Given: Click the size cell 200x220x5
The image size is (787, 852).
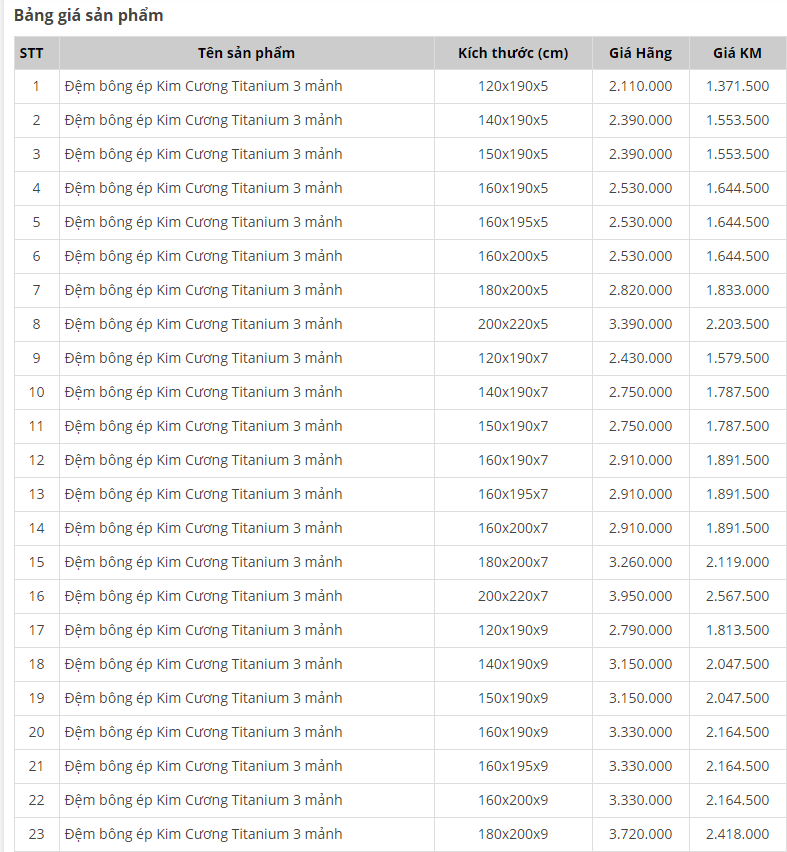Looking at the screenshot, I should tap(513, 324).
